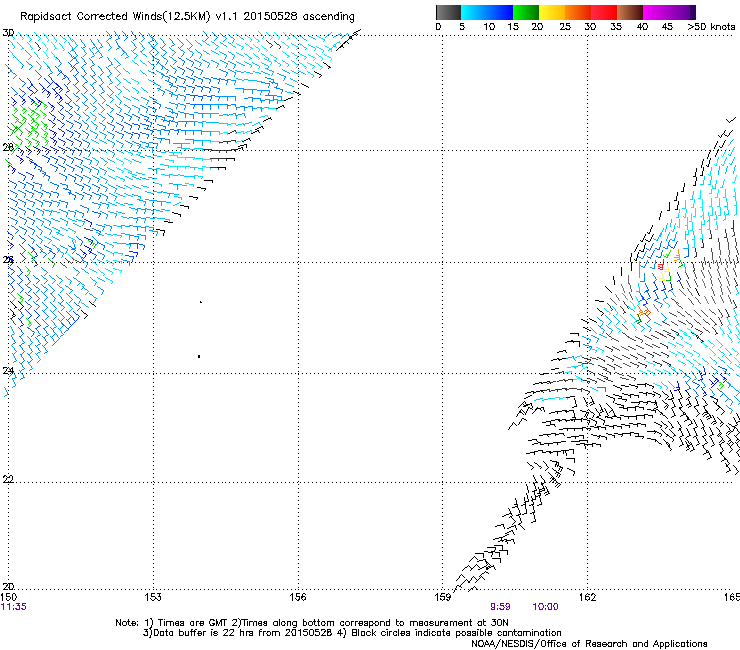Click the purple time stamp '9:59'
Screen dimensions: 740x650
[x=500, y=607]
